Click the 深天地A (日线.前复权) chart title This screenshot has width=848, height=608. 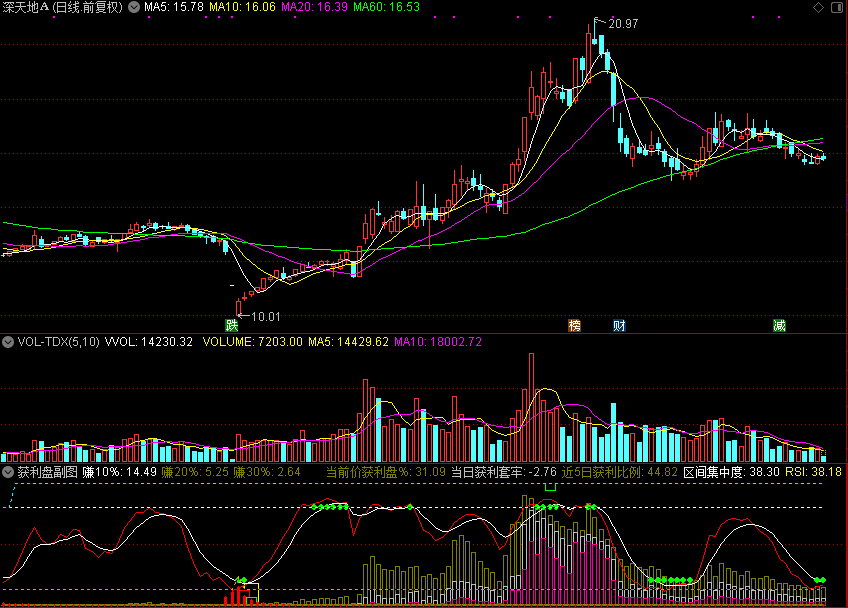click(63, 7)
